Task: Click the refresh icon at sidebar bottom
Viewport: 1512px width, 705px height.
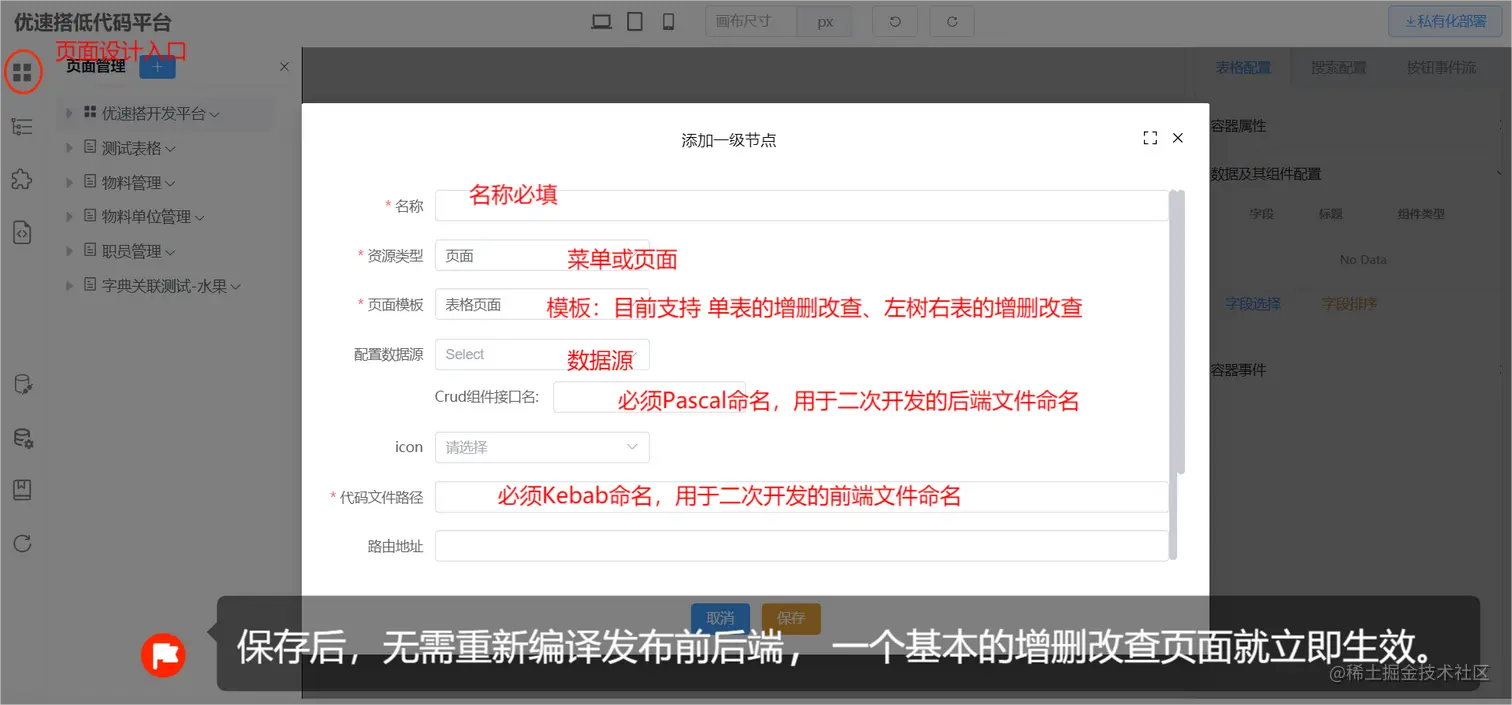Action: [23, 543]
